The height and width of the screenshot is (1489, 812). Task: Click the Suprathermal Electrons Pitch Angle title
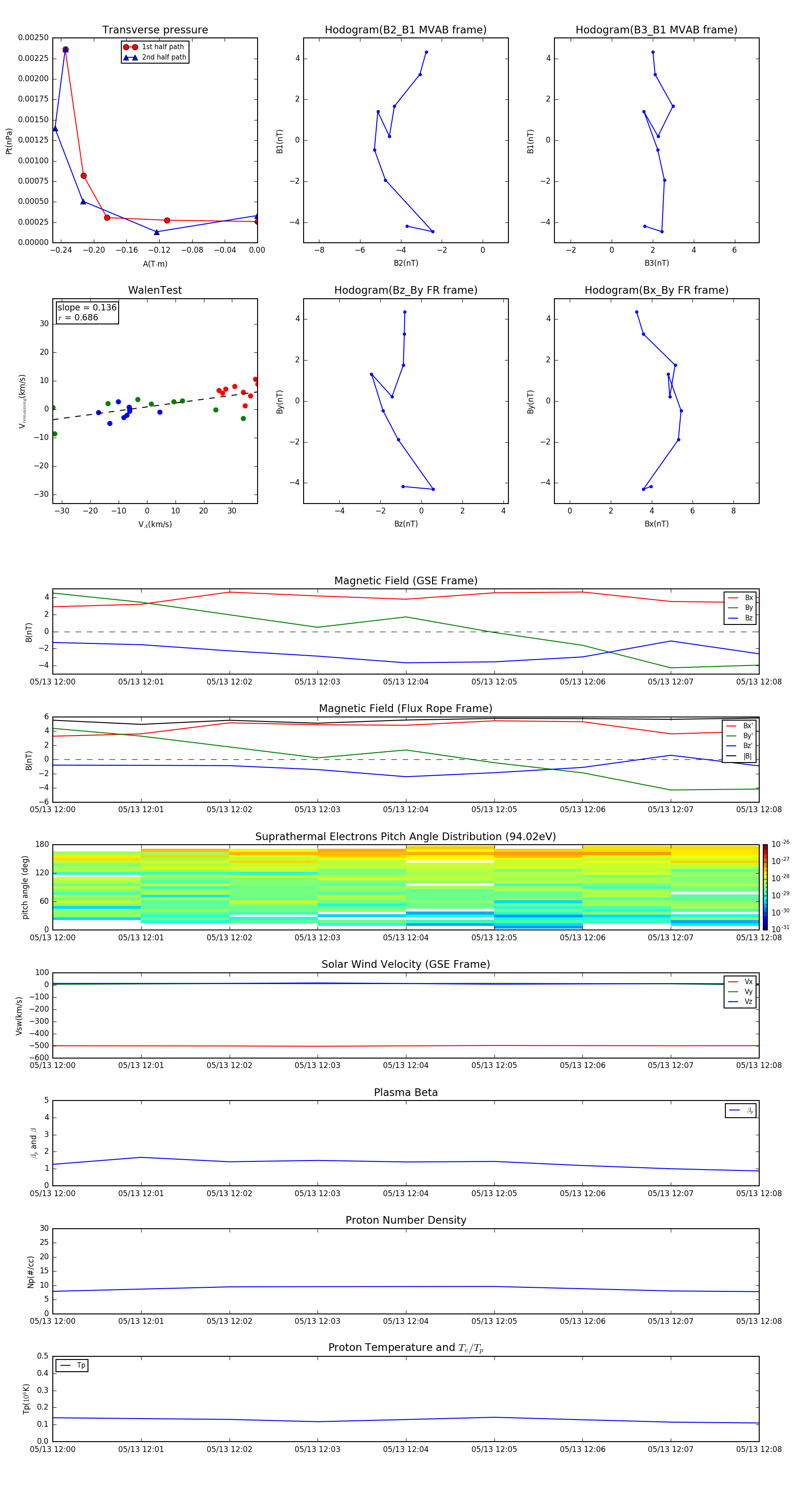pos(406,837)
